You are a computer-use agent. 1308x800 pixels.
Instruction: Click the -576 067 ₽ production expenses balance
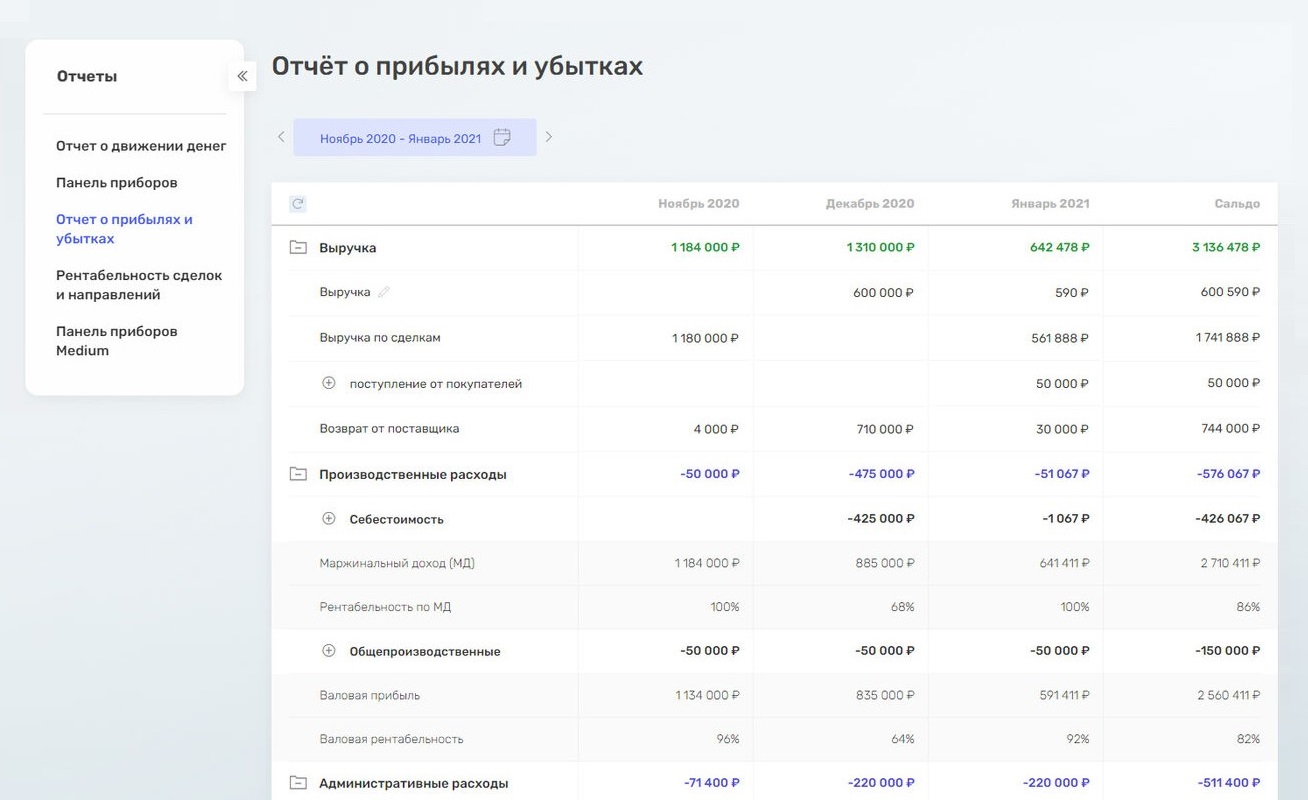point(1229,474)
